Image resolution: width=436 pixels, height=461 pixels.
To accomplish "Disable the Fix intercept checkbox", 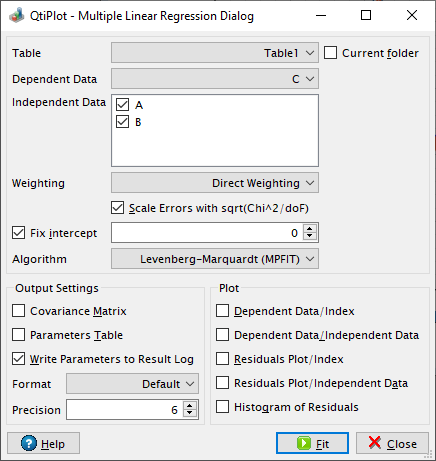I will coord(18,233).
